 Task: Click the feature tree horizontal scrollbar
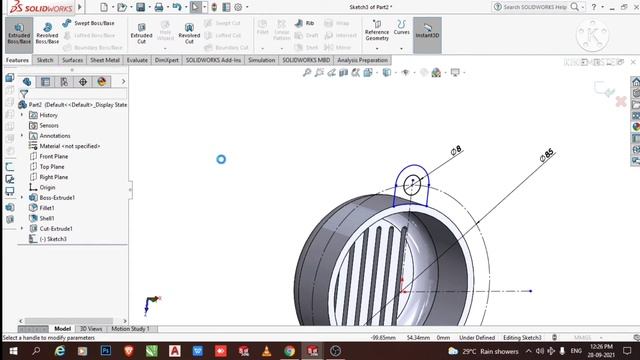point(69,321)
